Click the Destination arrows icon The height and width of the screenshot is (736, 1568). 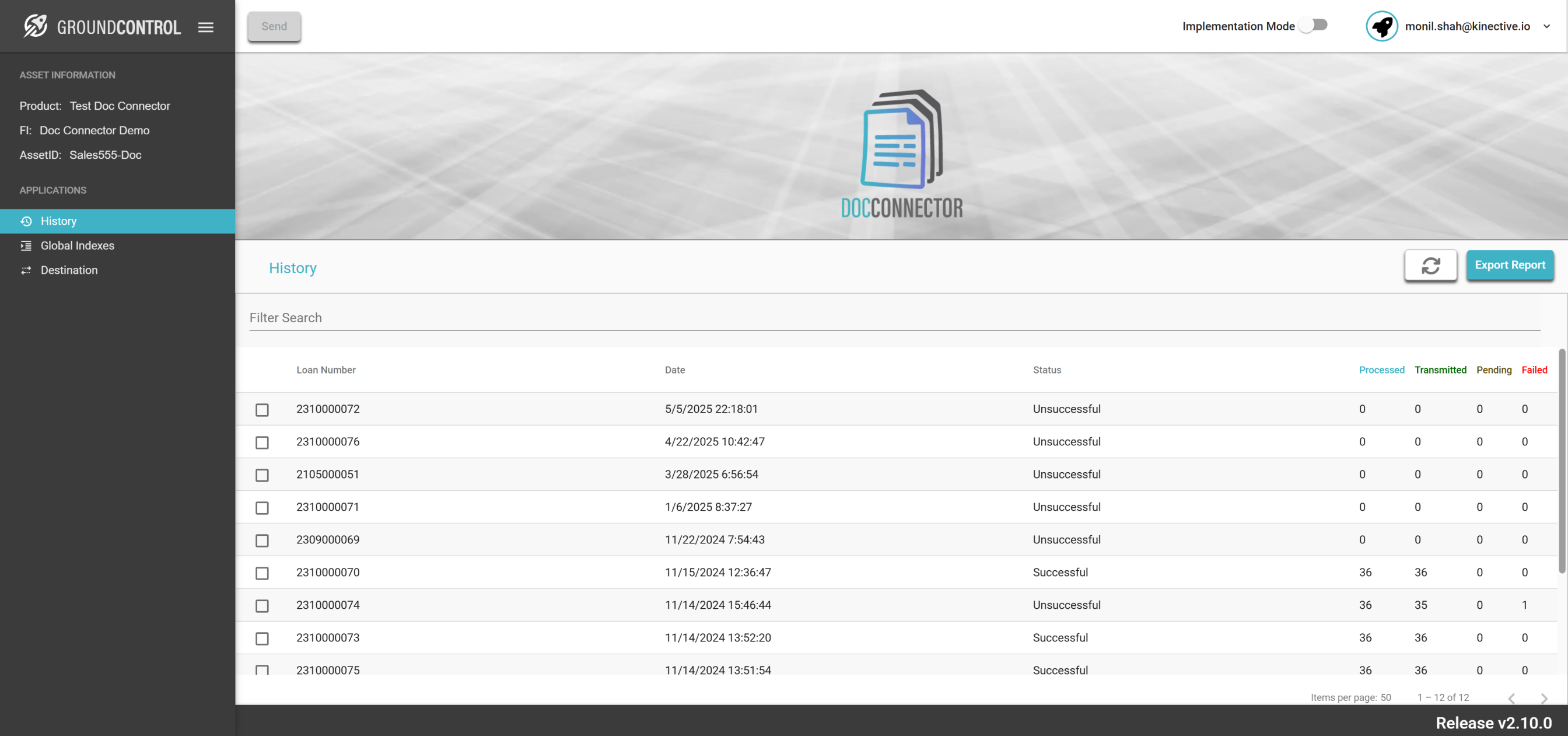coord(26,270)
